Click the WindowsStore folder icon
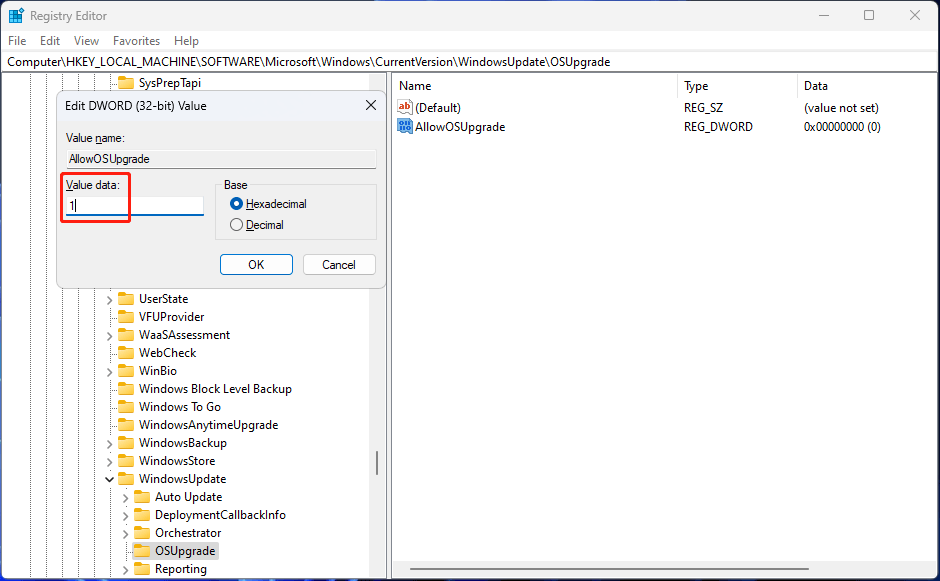Viewport: 940px width, 581px height. point(126,460)
